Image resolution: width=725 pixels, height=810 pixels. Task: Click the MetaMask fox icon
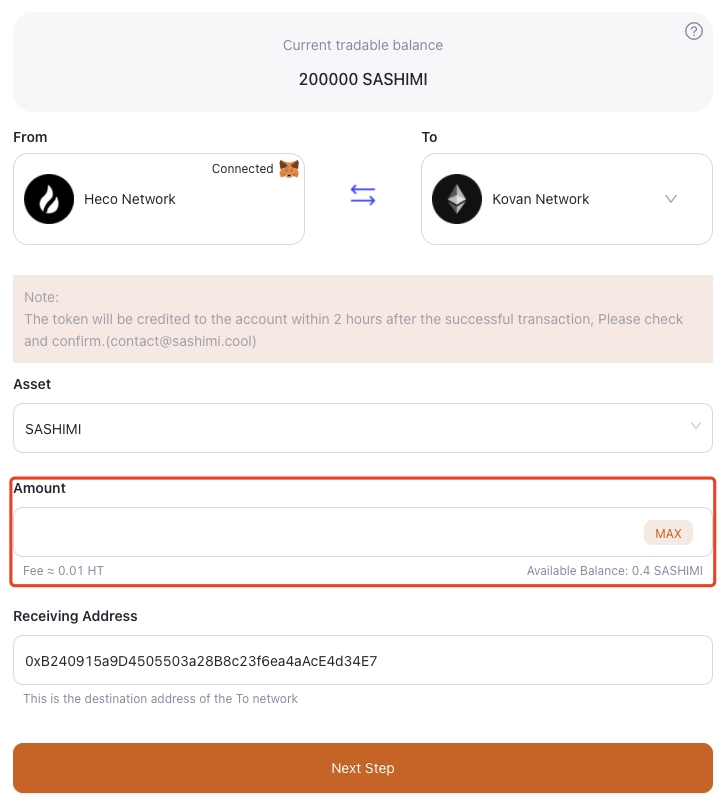coord(289,169)
